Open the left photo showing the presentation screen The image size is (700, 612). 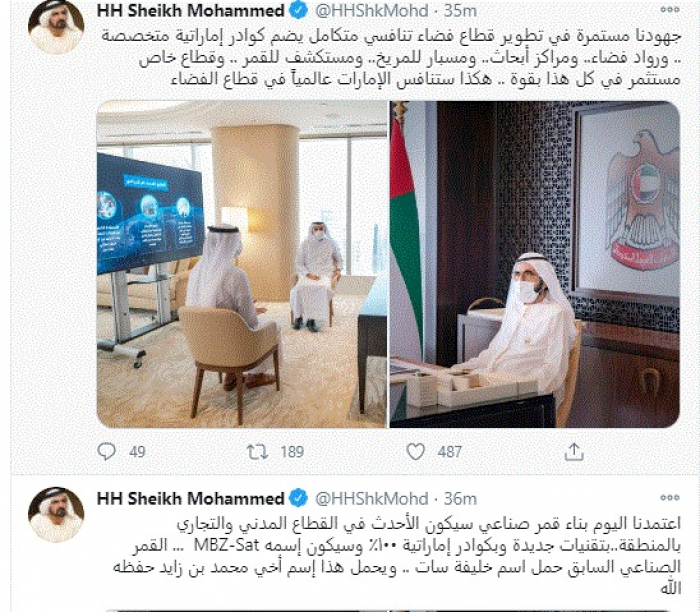[242, 264]
